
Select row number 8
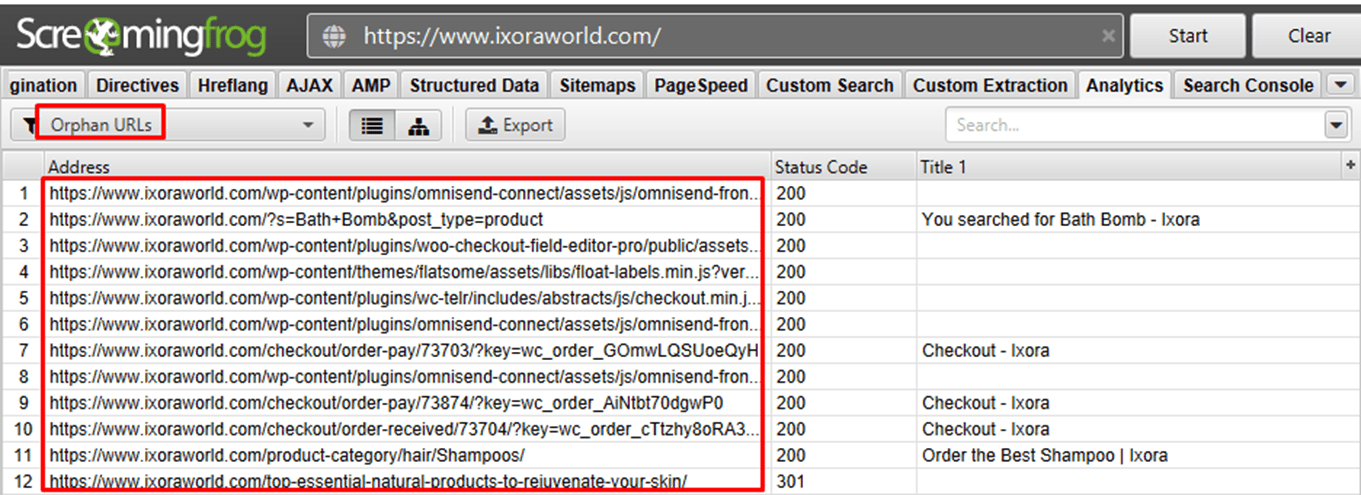pos(23,377)
